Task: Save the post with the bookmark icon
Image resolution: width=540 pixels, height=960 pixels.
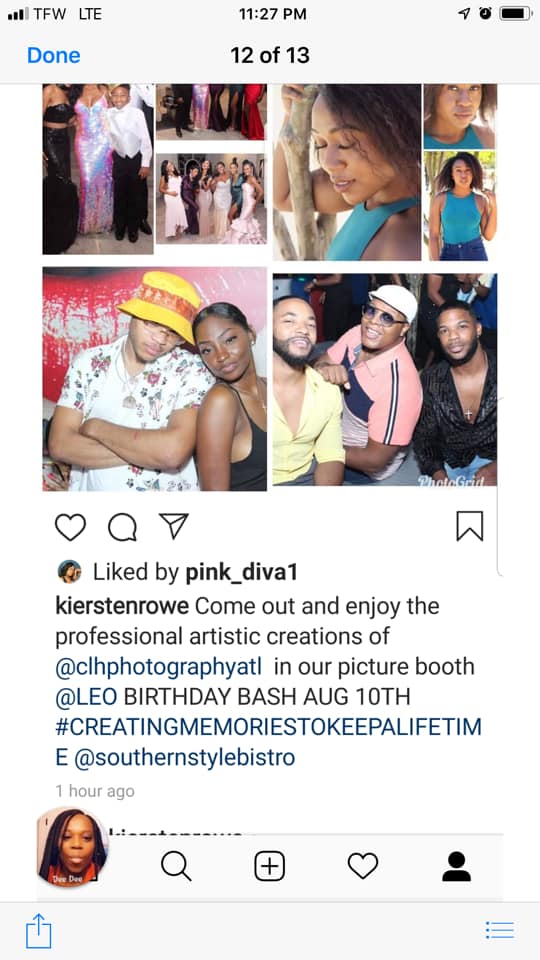Action: coord(470,526)
